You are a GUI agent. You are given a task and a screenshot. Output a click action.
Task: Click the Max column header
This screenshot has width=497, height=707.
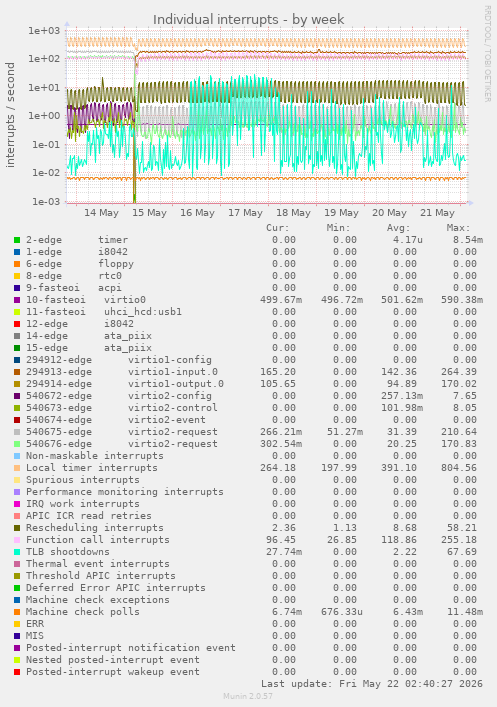click(x=459, y=228)
